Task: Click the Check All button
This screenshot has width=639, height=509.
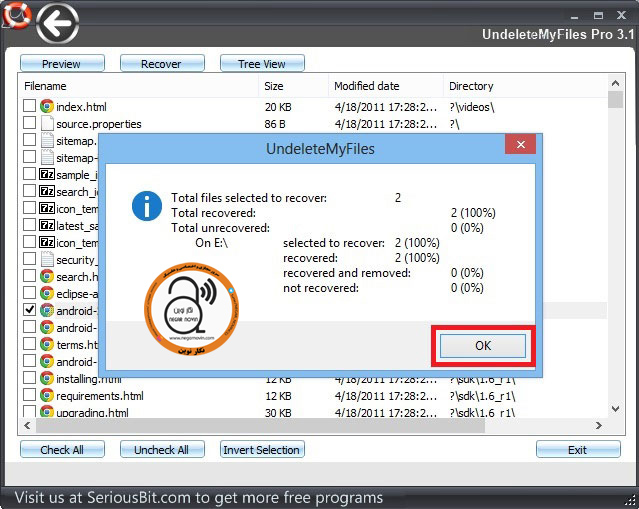Action: click(62, 450)
